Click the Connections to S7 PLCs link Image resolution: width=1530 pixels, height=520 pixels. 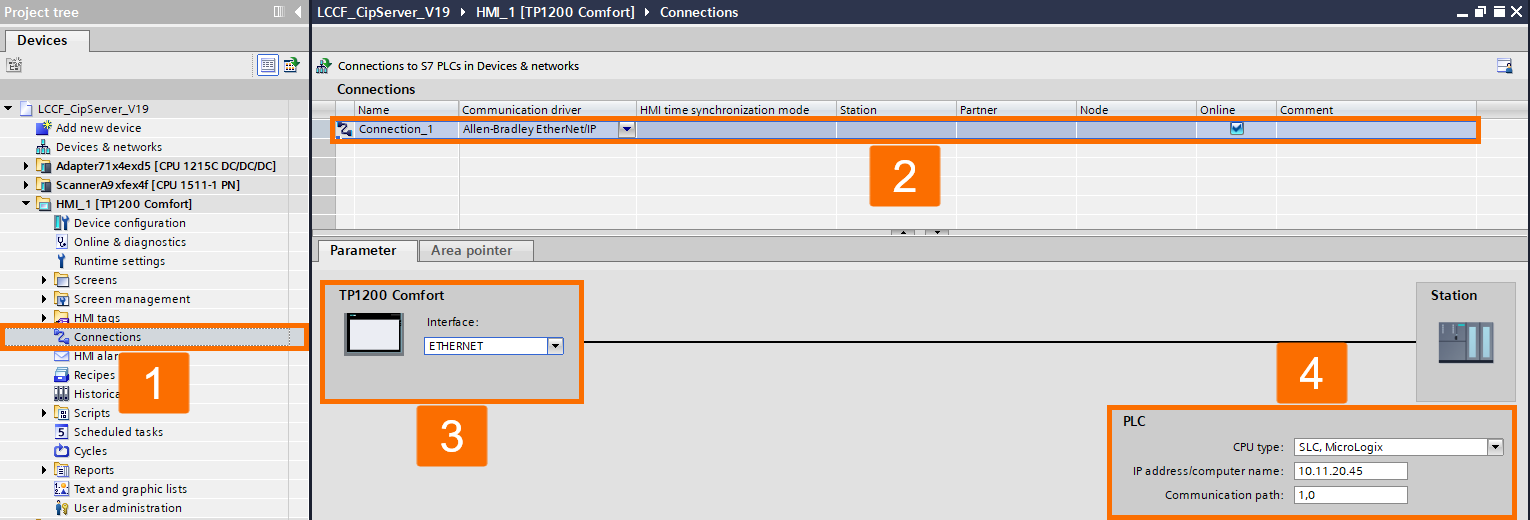[458, 66]
